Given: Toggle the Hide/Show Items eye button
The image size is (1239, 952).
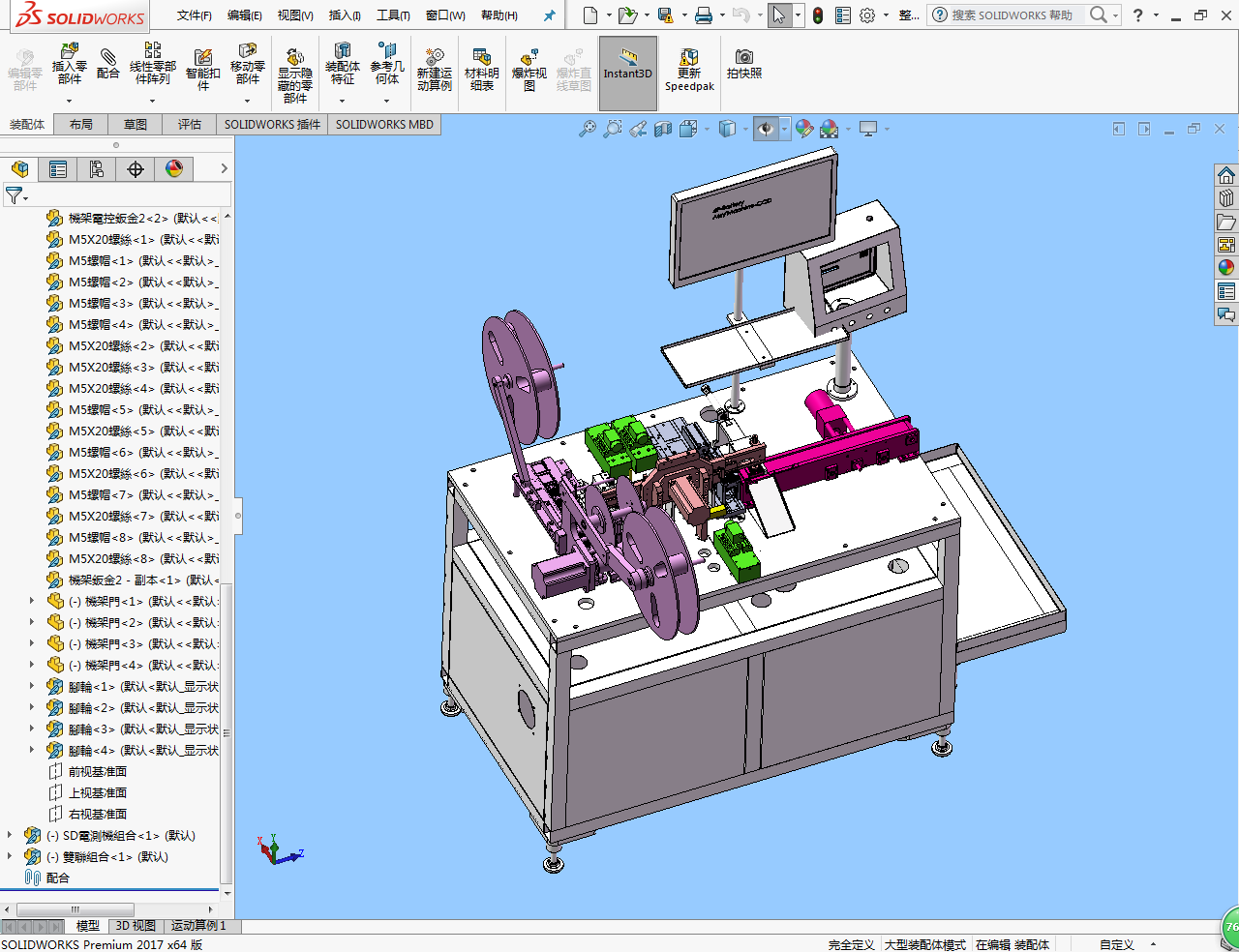Looking at the screenshot, I should click(766, 129).
